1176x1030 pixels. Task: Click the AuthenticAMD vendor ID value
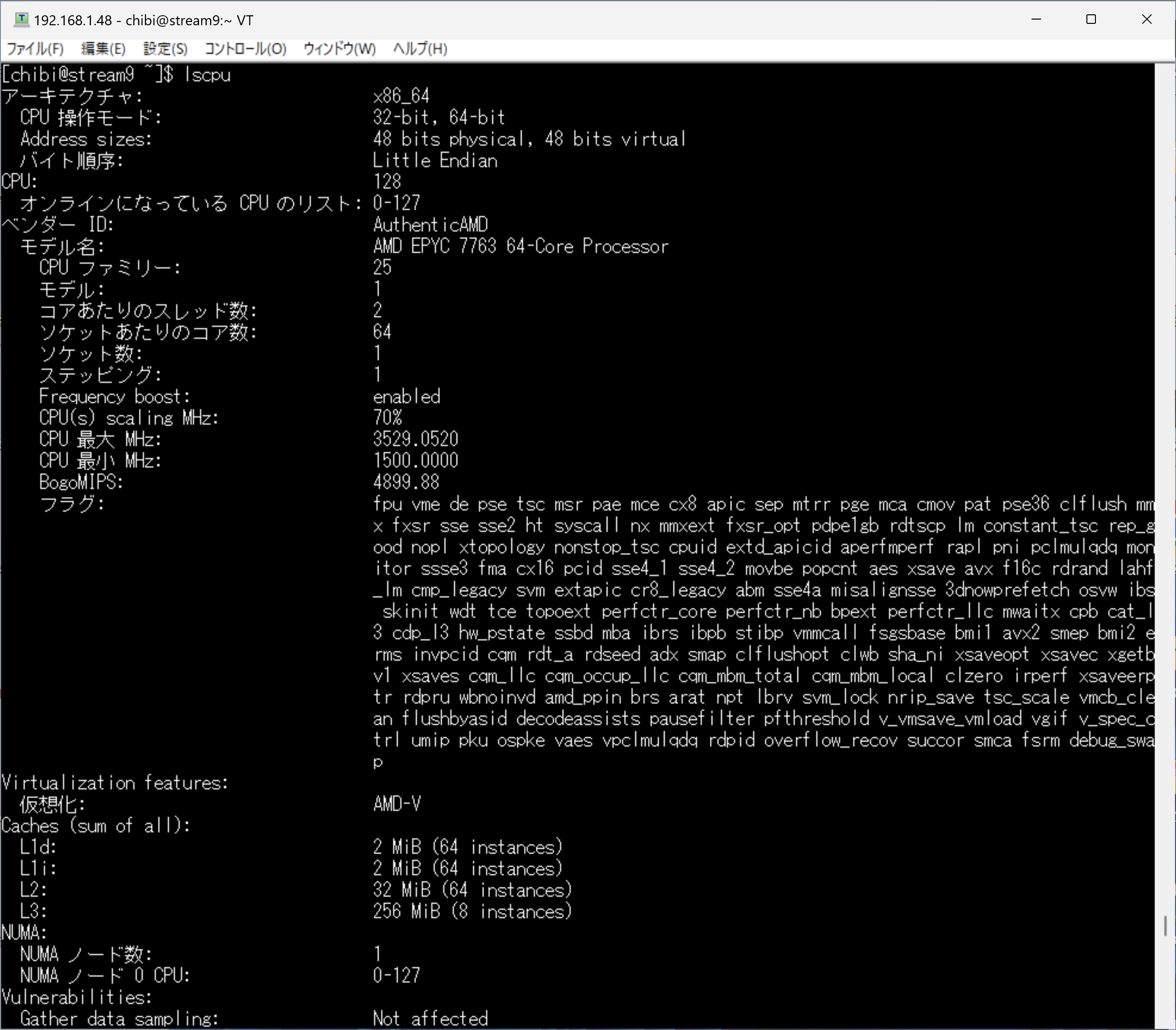(430, 225)
